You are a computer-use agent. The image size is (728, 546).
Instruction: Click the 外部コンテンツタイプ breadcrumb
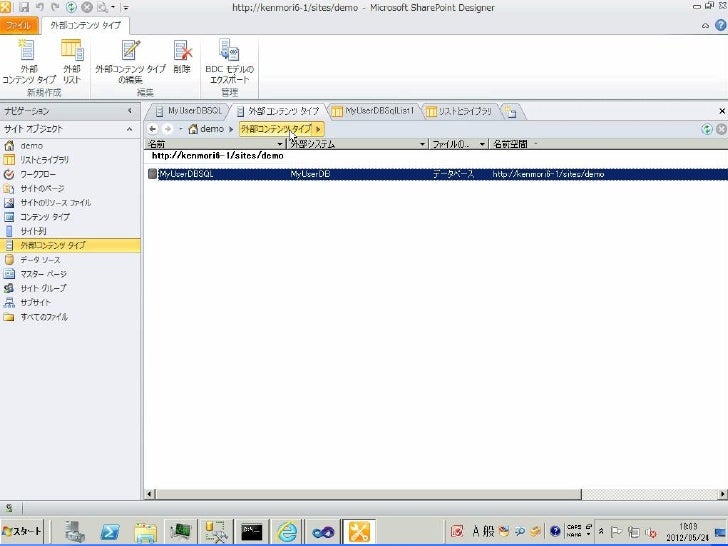pyautogui.click(x=276, y=129)
